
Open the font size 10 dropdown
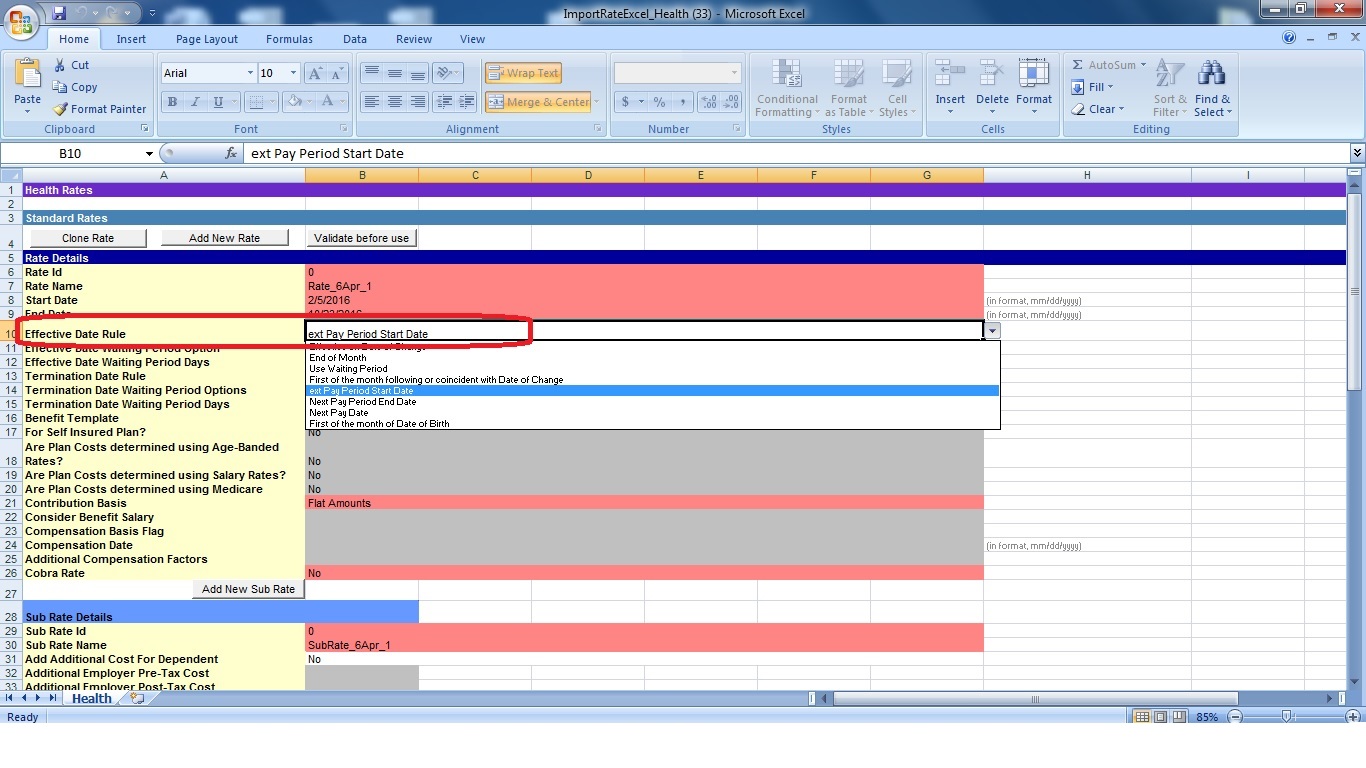[x=293, y=73]
